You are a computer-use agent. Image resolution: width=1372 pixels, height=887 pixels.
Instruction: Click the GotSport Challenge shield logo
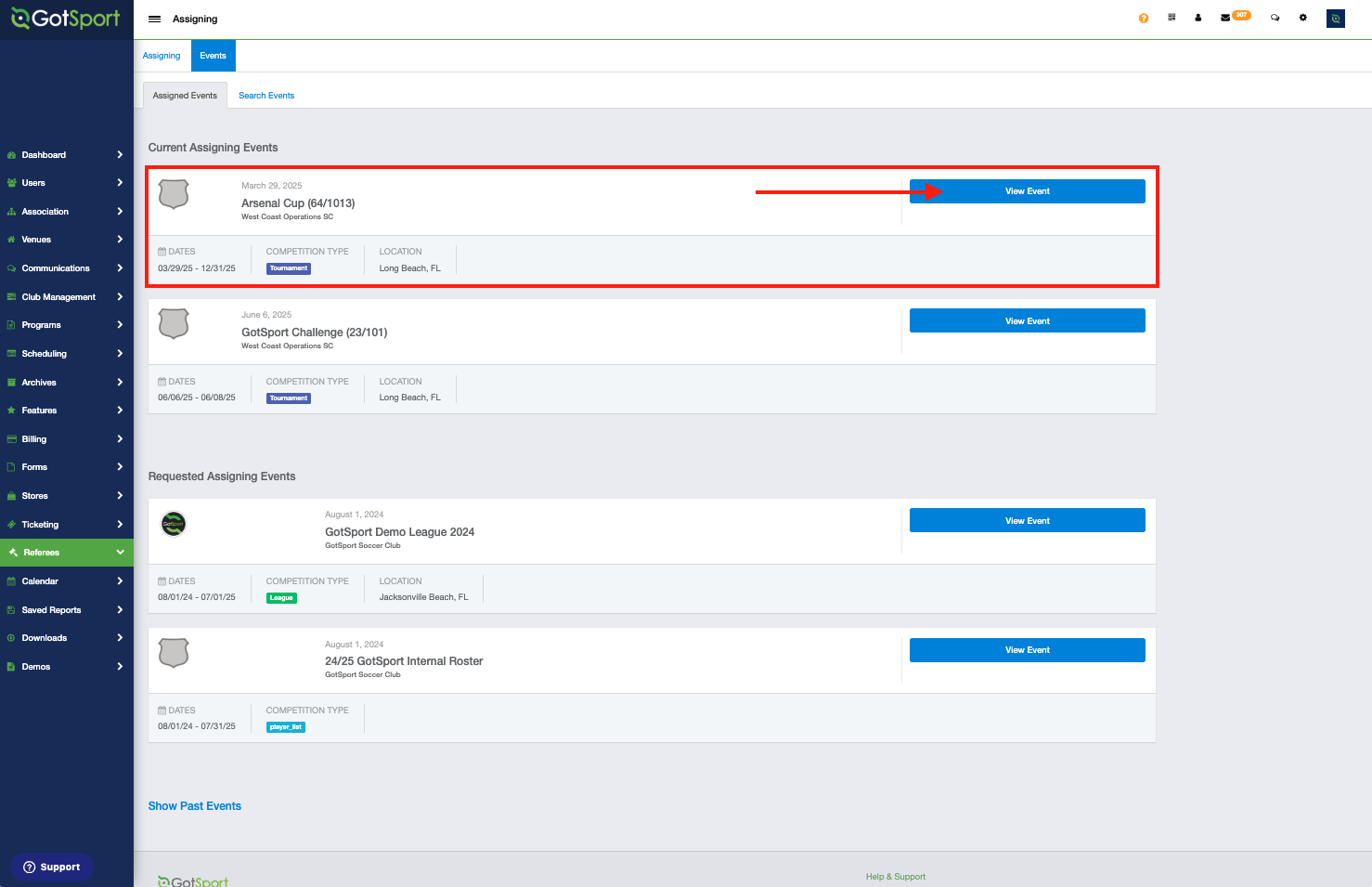(174, 323)
